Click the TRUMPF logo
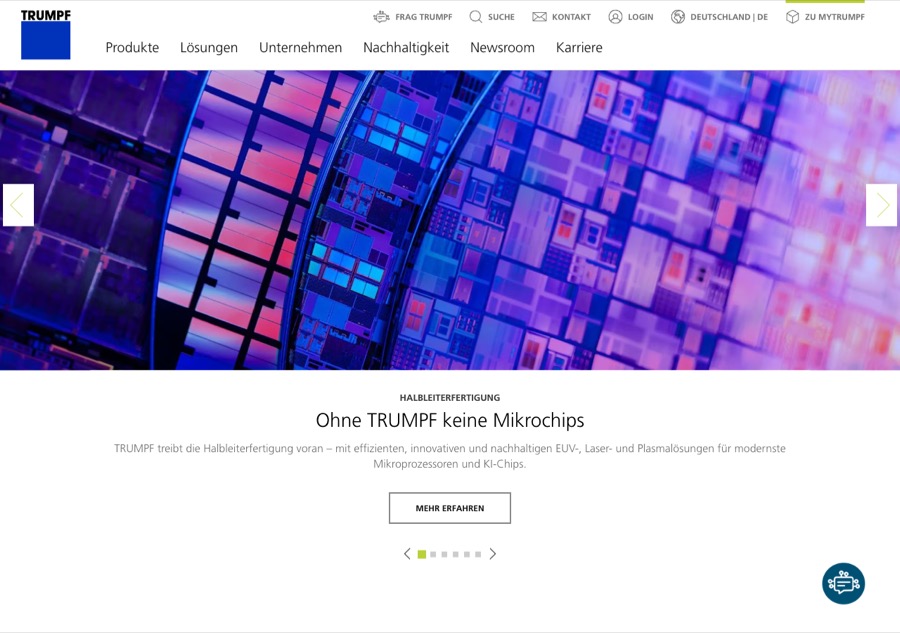Viewport: 900px width, 633px height. pyautogui.click(x=45, y=34)
